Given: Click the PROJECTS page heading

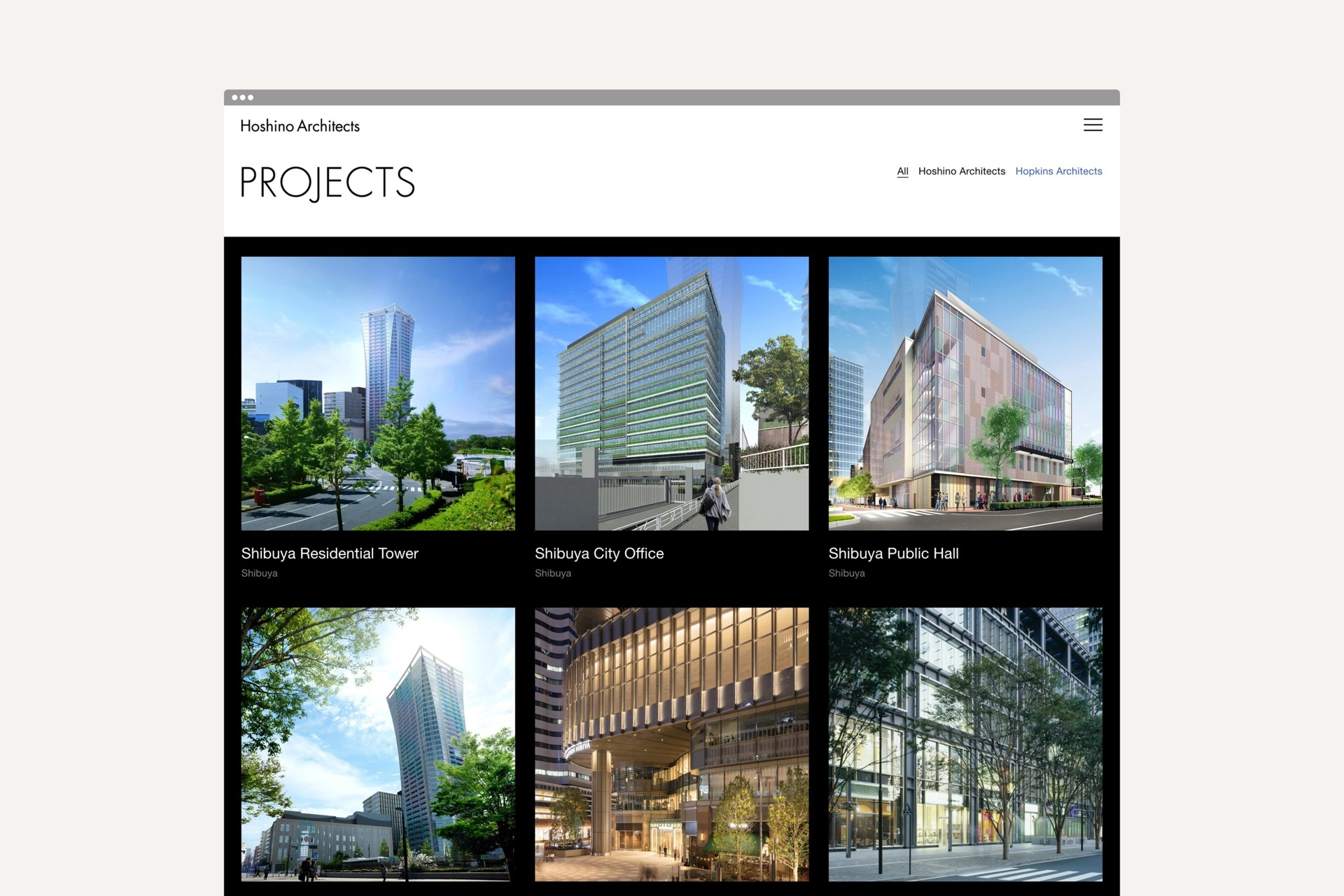Looking at the screenshot, I should point(327,183).
